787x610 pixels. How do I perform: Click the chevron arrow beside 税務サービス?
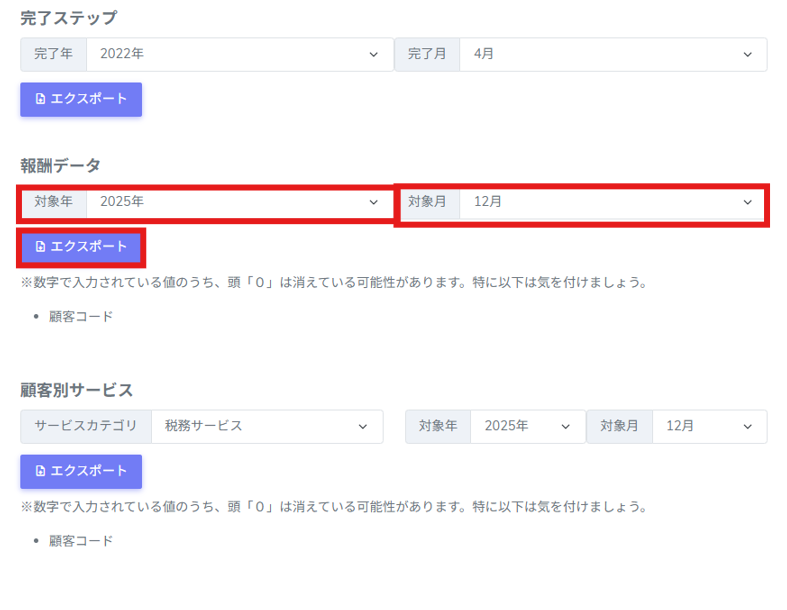pos(363,426)
